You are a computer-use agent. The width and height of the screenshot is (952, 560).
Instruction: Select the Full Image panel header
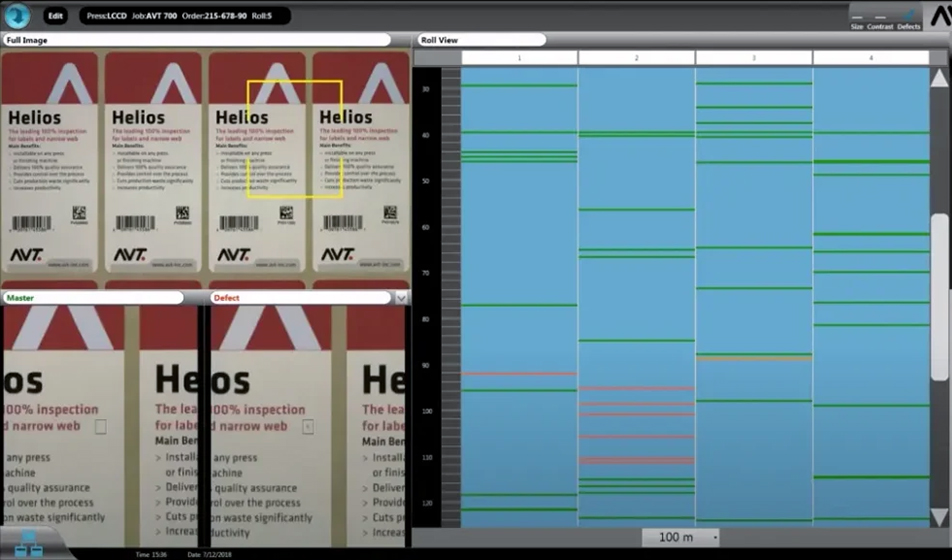tap(196, 40)
